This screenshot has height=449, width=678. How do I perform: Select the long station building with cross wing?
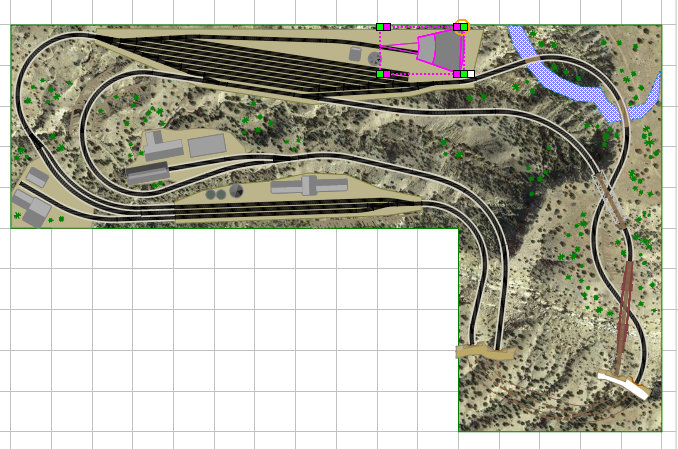tap(308, 186)
